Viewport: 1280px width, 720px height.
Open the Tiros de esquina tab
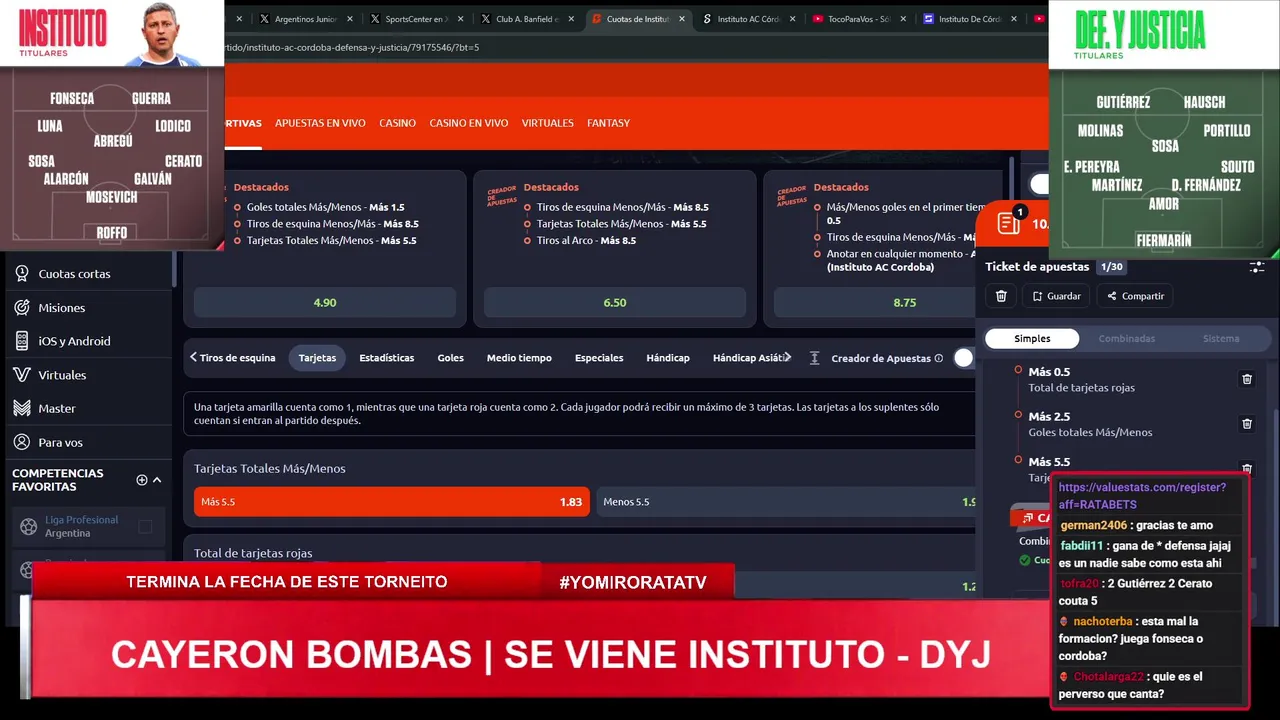tap(237, 358)
